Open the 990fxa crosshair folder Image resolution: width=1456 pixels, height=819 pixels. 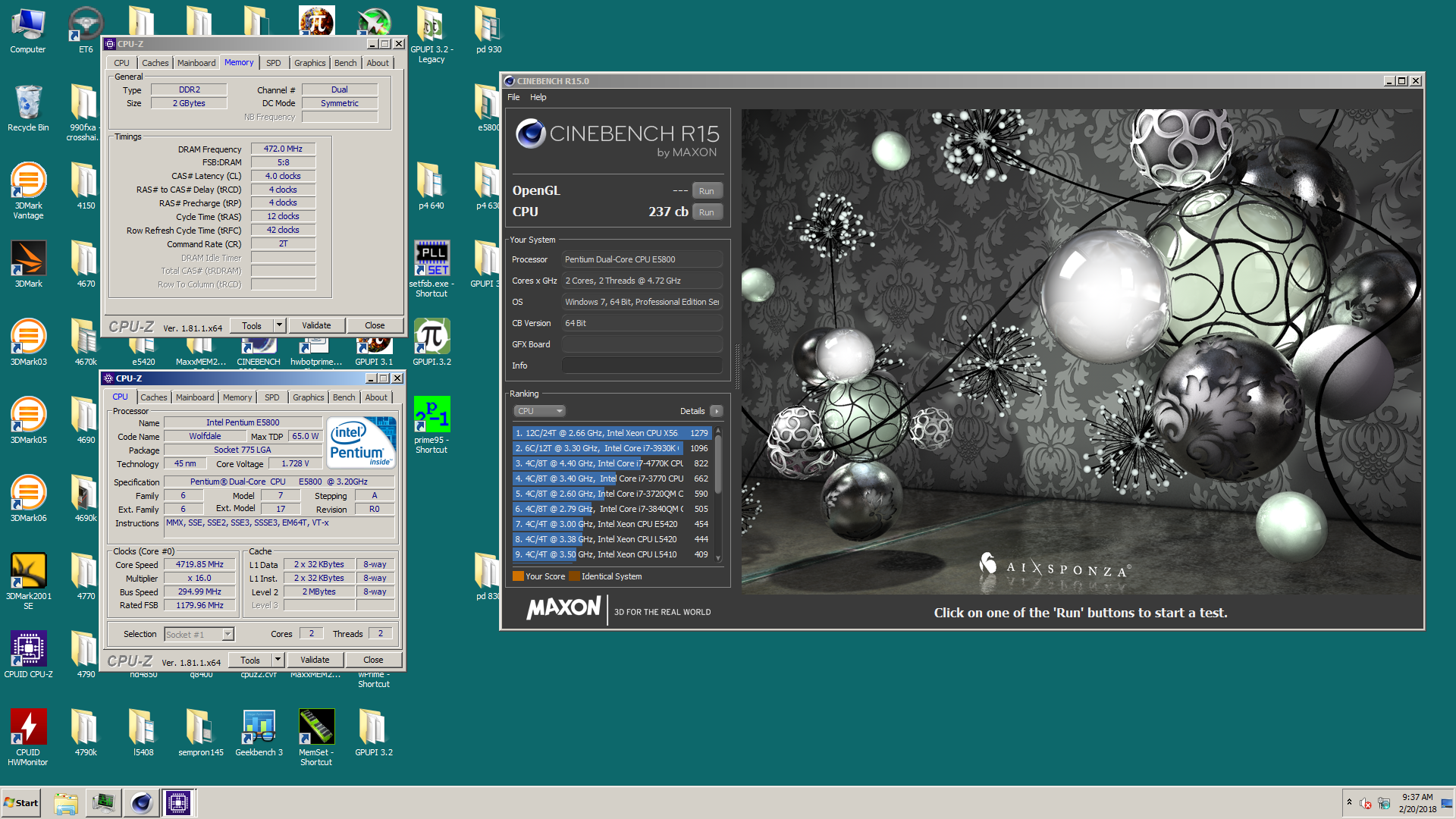(x=83, y=113)
